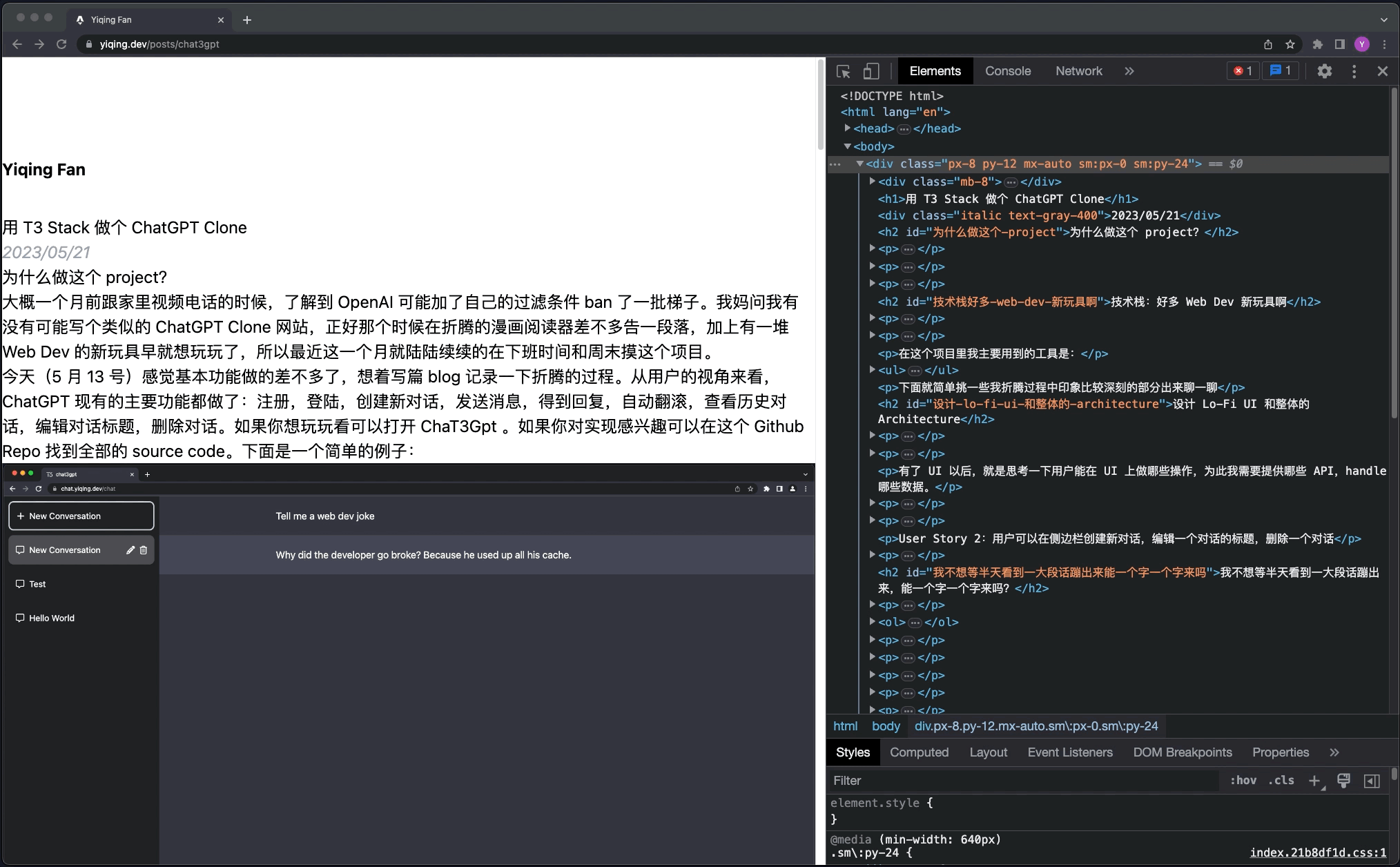Screen dimensions: 1400x867
Task: Select the Elements tab
Action: coord(935,71)
